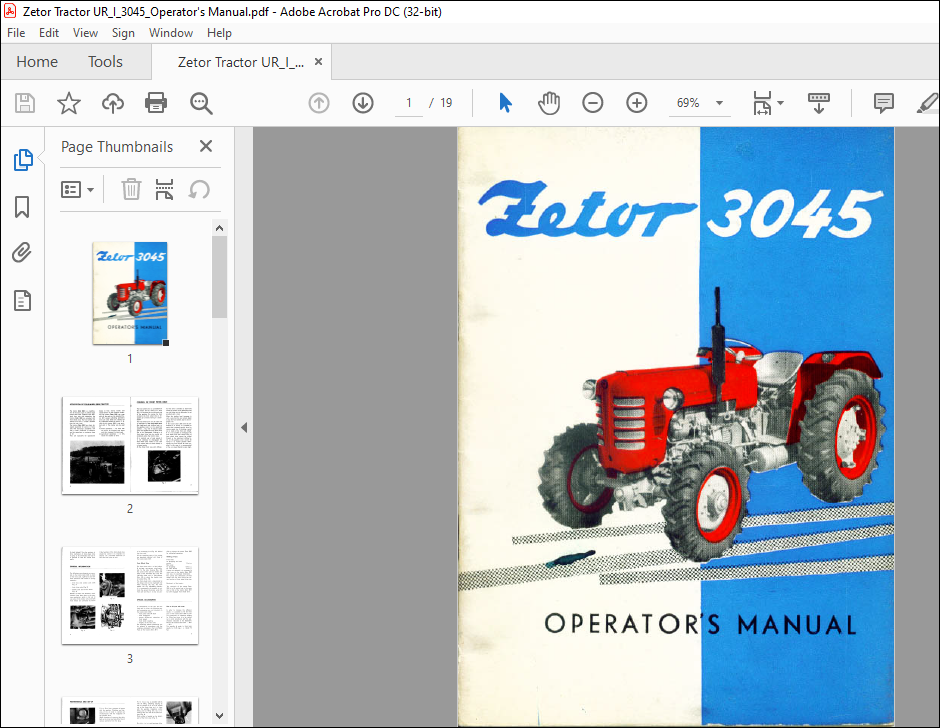Open the Page Thumbnails sidebar icon
Viewport: 940px width, 728px height.
(23, 160)
